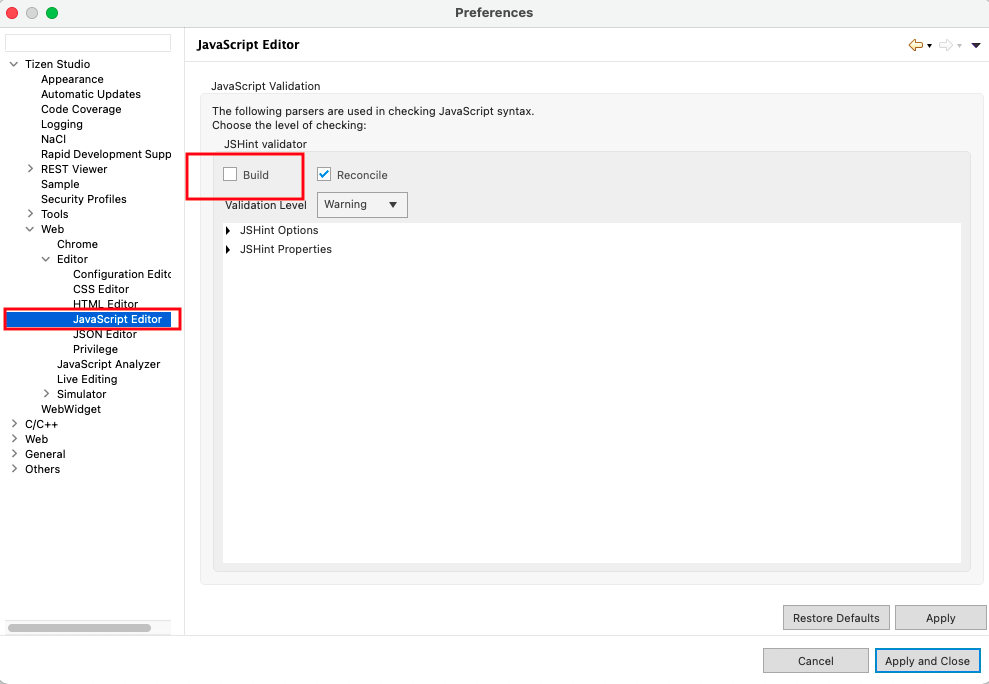Collapse the Editor tree node
The width and height of the screenshot is (989, 684).
tap(46, 259)
